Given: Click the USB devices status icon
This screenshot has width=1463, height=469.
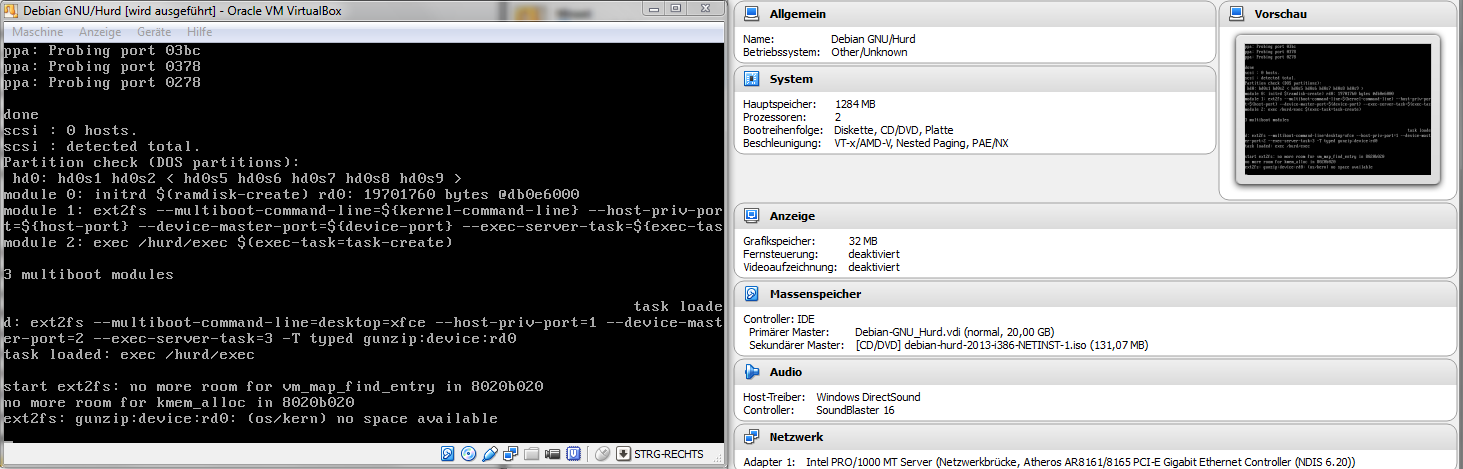Looking at the screenshot, I should pyautogui.click(x=489, y=454).
